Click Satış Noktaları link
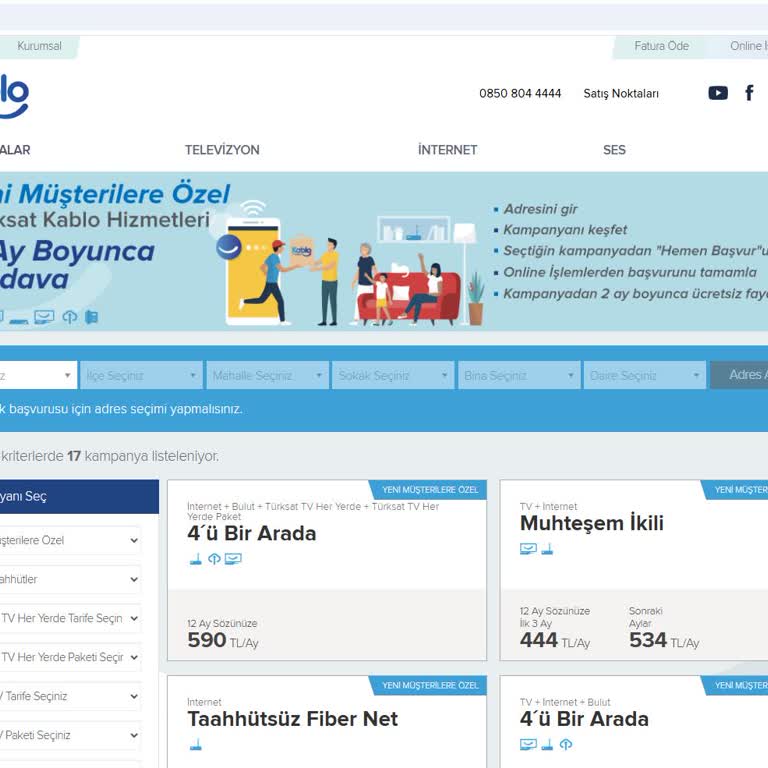The height and width of the screenshot is (768, 768). [621, 94]
